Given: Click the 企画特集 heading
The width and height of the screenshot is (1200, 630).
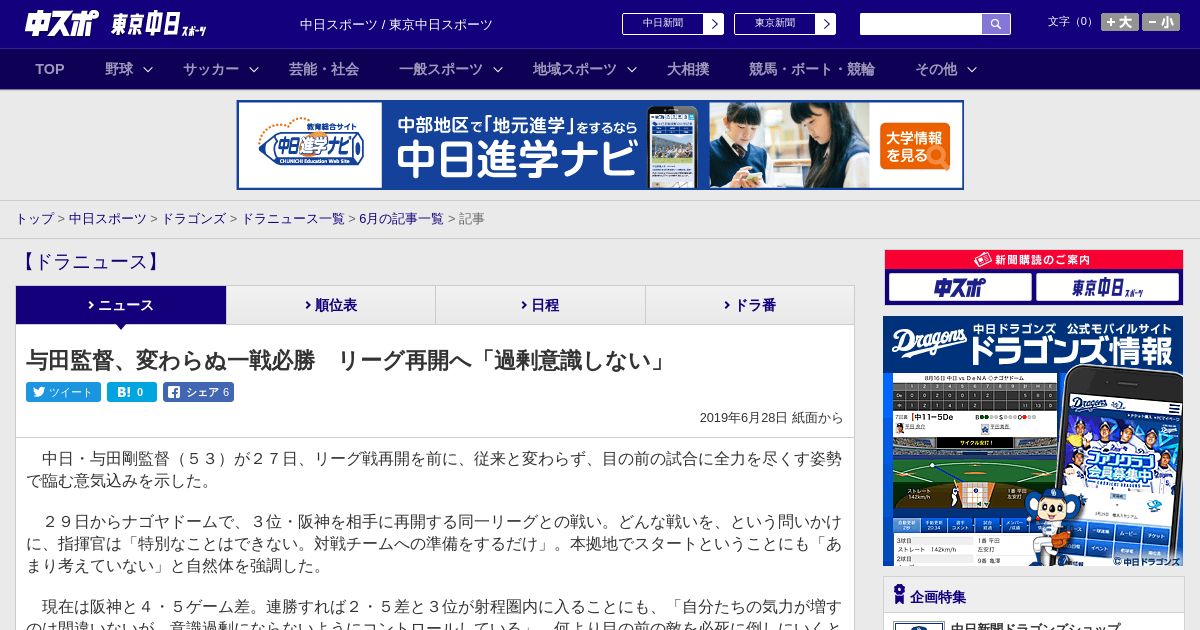Looking at the screenshot, I should point(938,597).
